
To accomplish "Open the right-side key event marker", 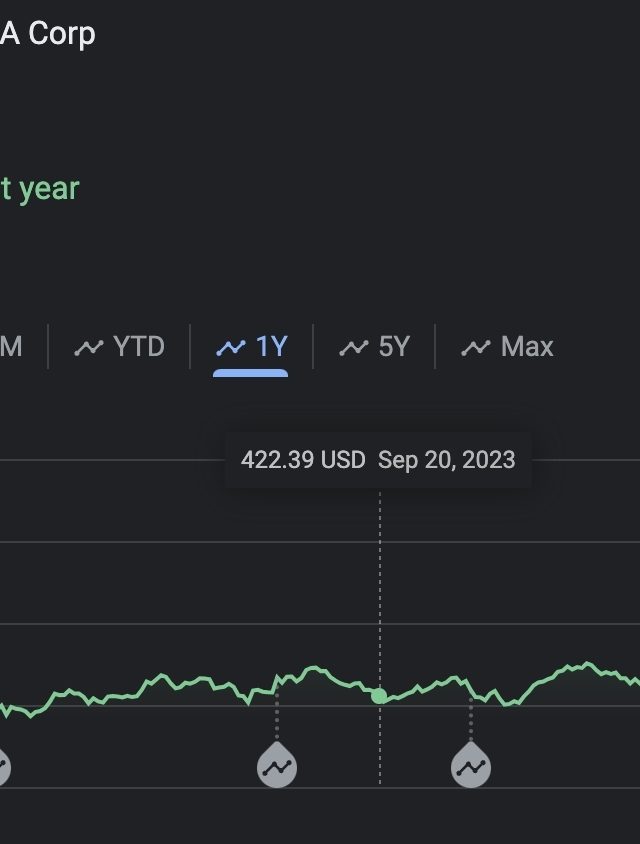I will [471, 765].
